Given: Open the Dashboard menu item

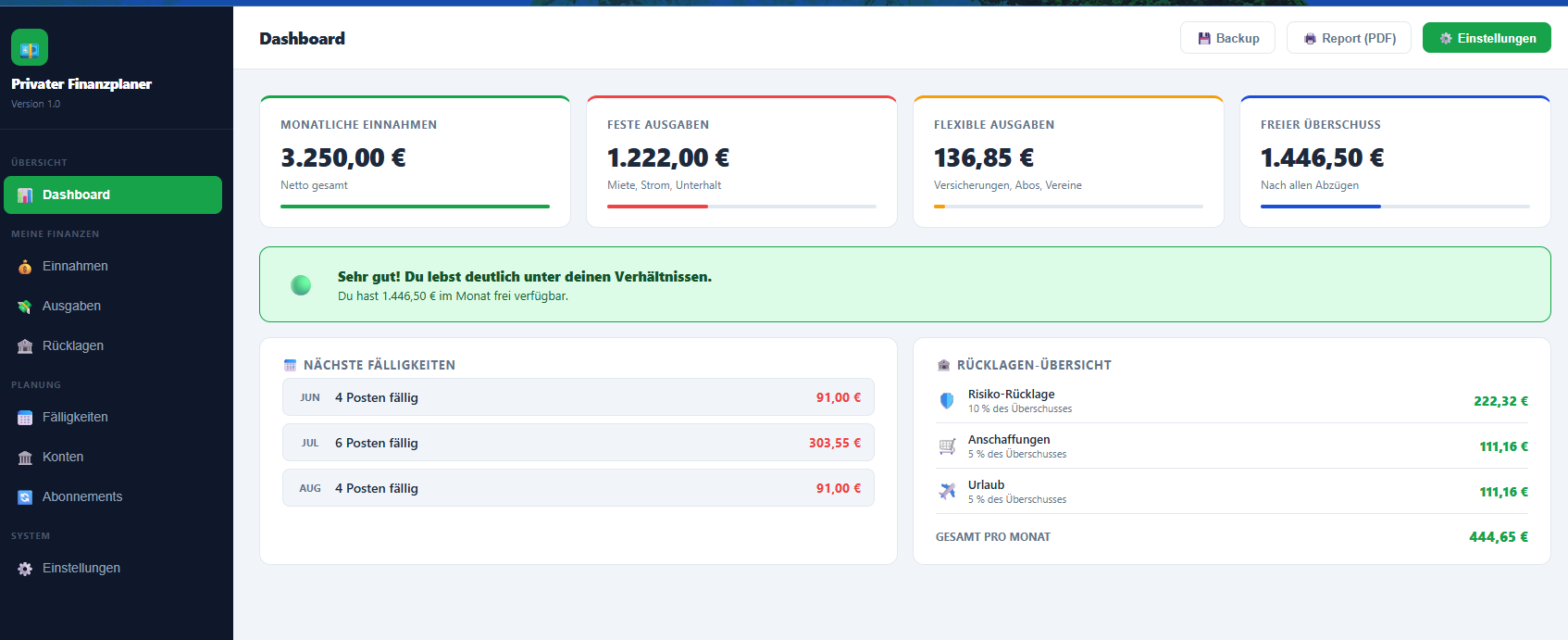Looking at the screenshot, I should (x=113, y=195).
